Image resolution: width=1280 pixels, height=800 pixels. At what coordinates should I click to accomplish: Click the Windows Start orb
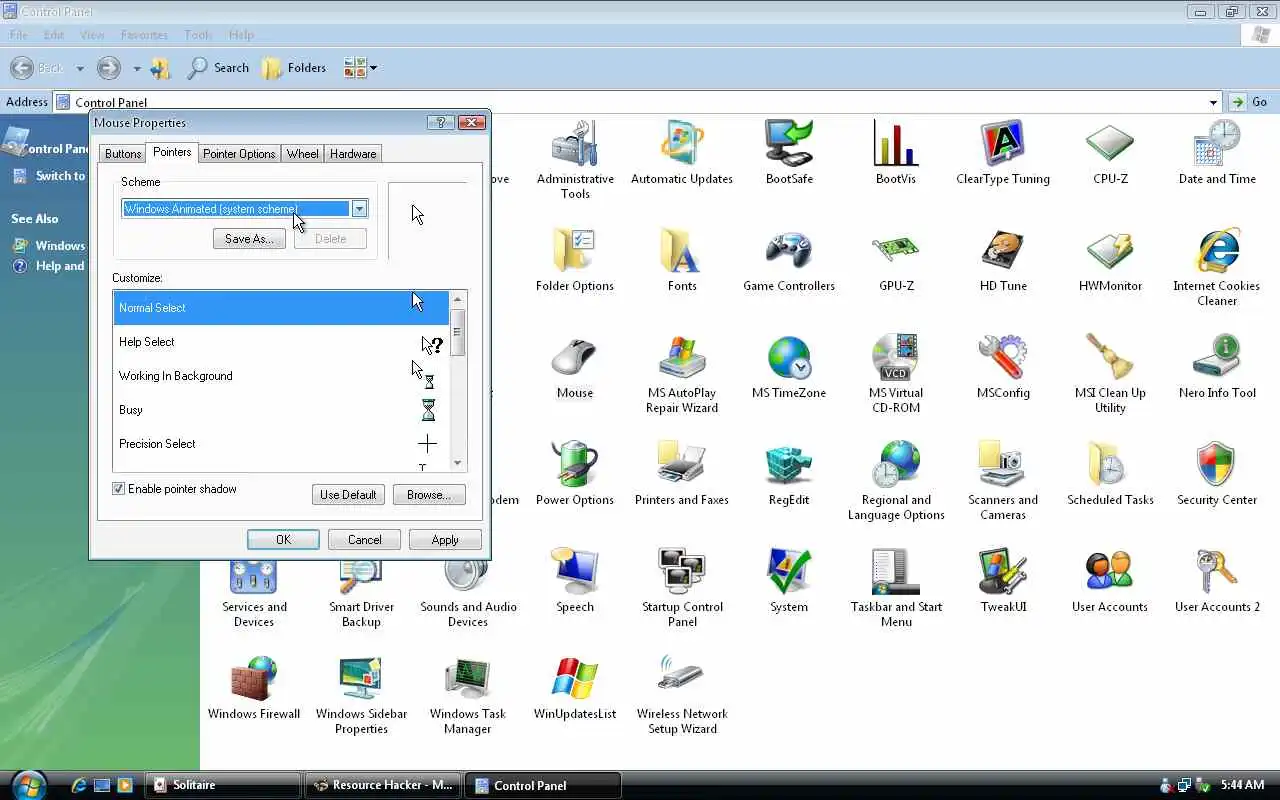(28, 784)
